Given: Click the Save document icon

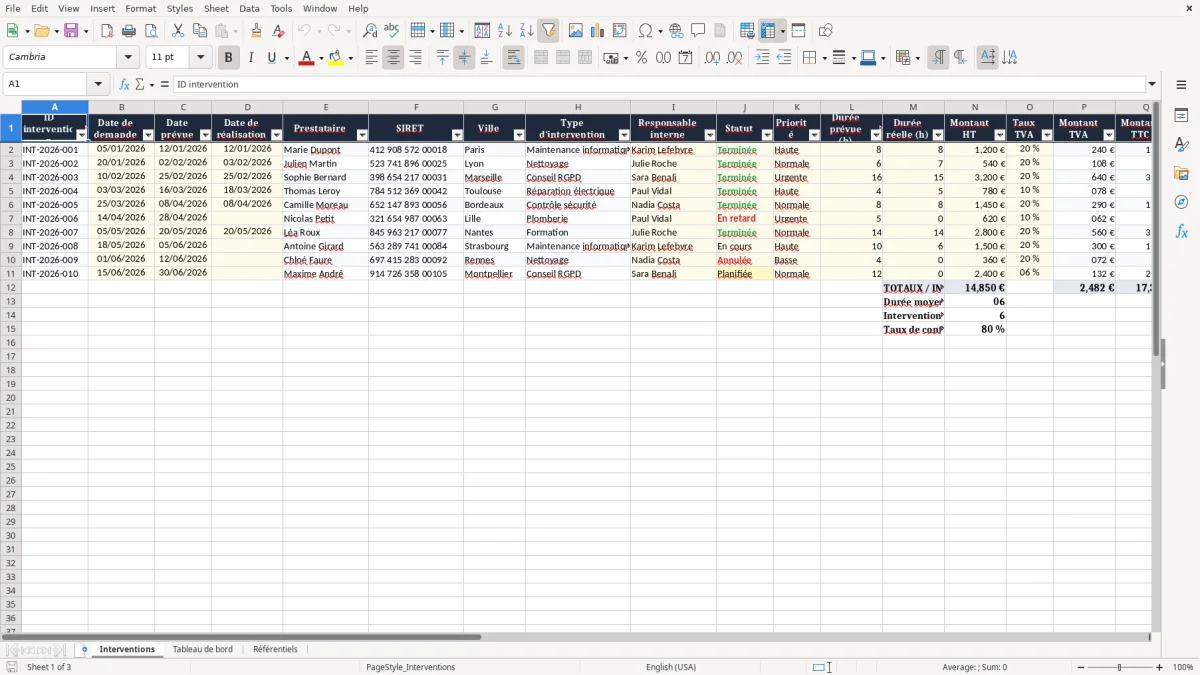Looking at the screenshot, I should 71,31.
